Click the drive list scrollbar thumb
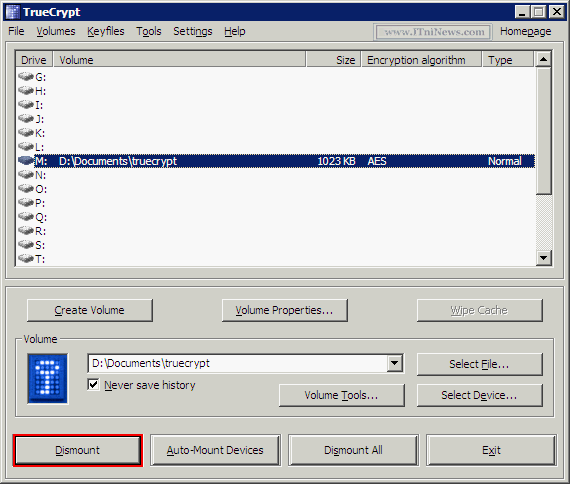 543,130
